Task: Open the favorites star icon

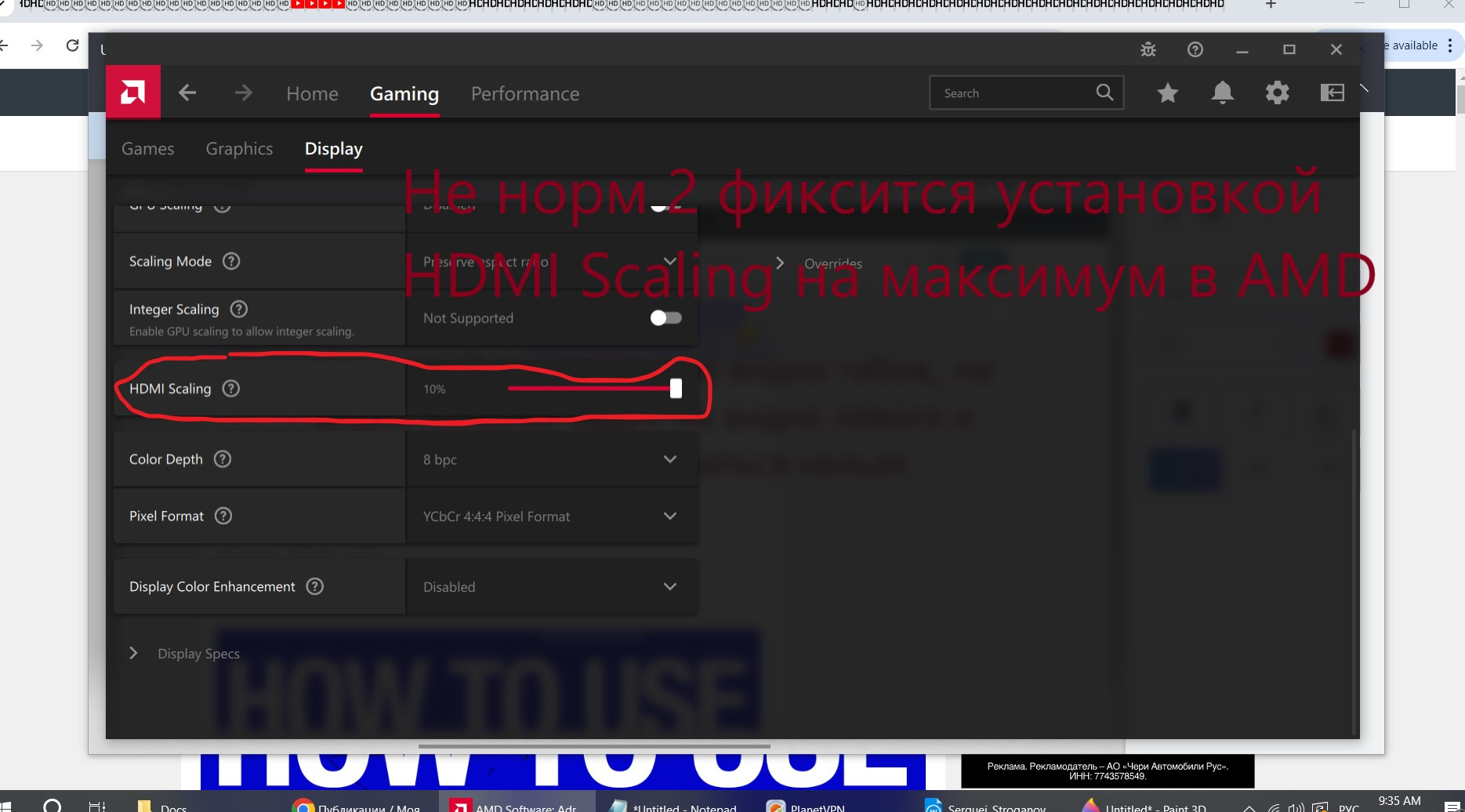Action: [1168, 92]
